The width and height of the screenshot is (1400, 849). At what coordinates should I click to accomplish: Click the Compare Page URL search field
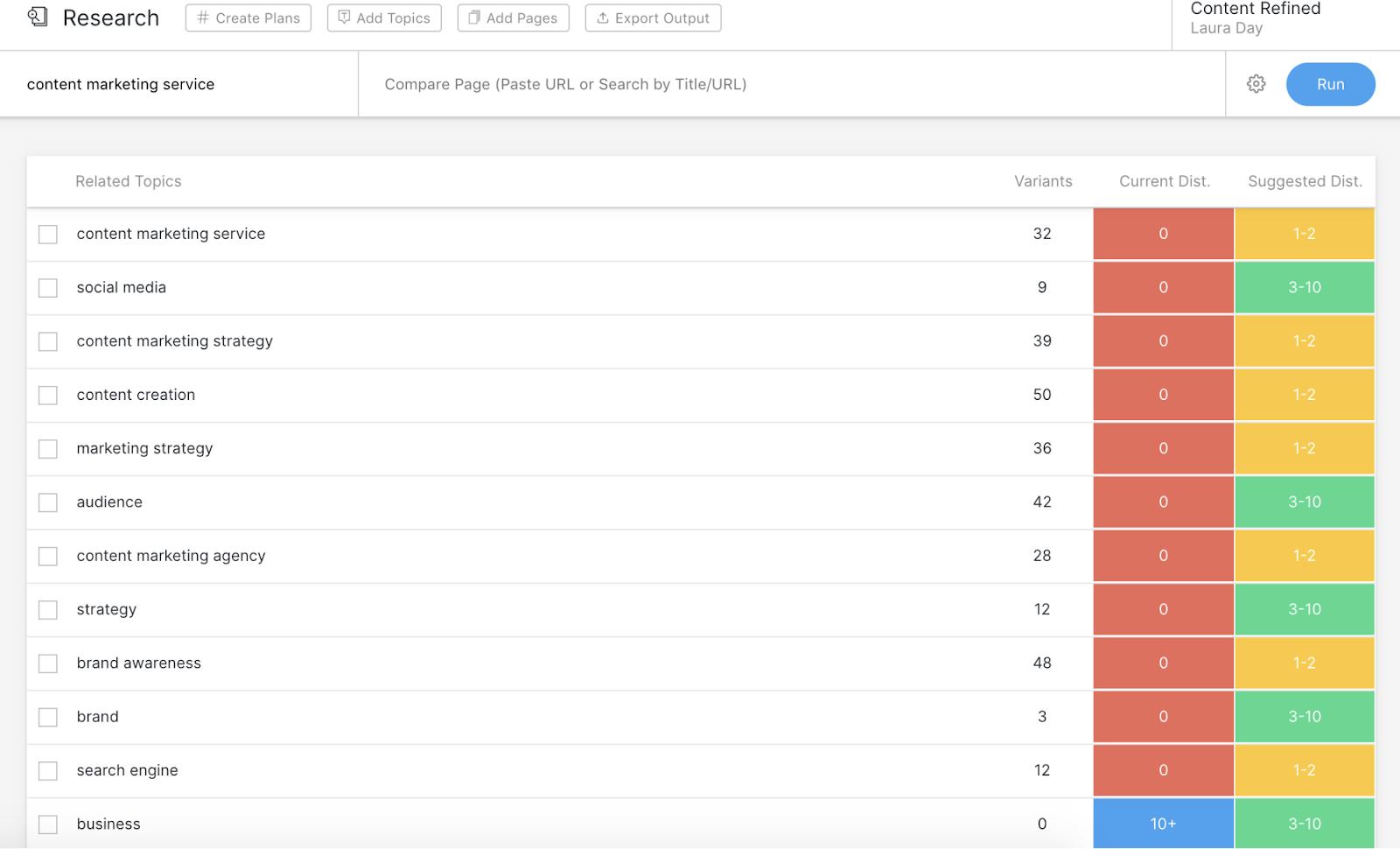792,84
